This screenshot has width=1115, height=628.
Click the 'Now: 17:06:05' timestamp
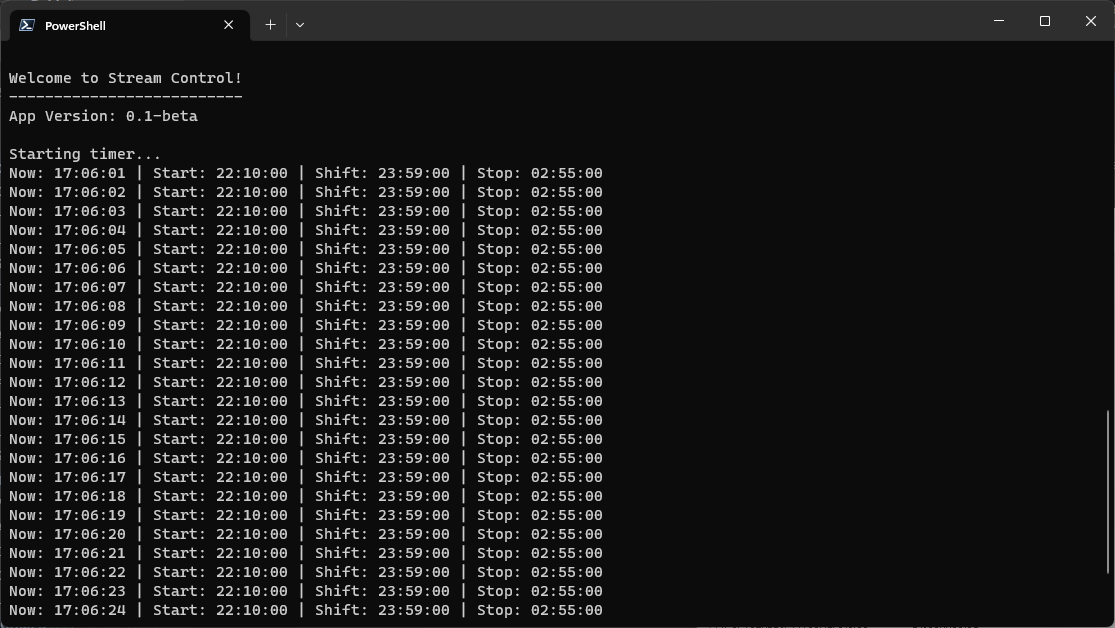coord(67,250)
